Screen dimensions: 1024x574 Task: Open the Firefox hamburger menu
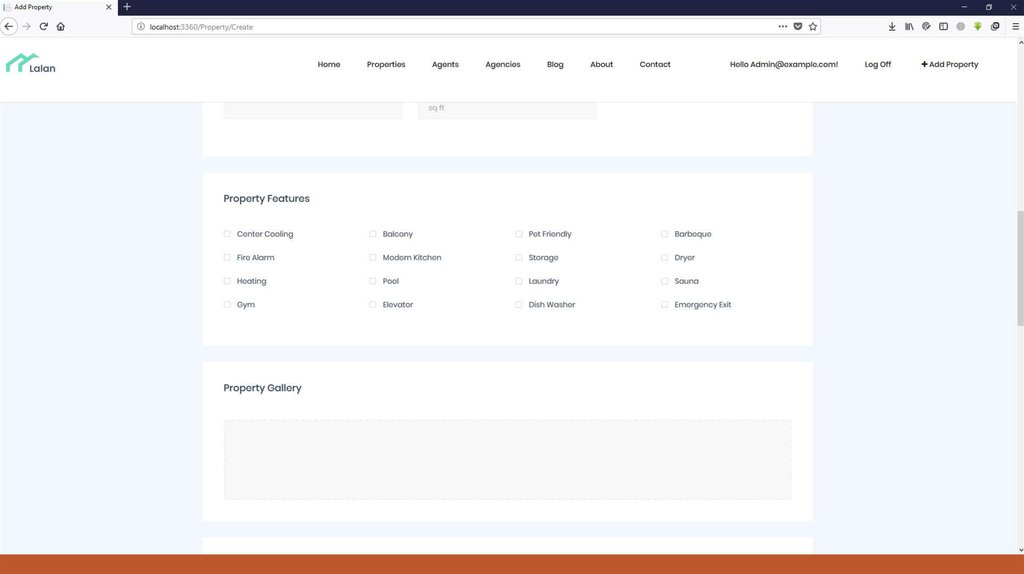(x=1015, y=26)
